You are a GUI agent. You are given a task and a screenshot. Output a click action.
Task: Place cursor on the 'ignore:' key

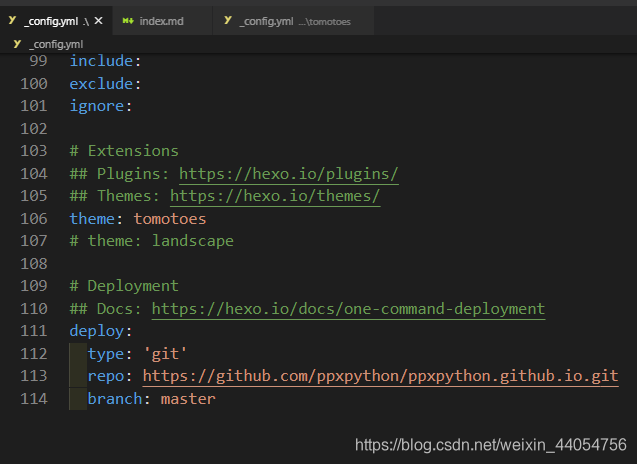coord(101,106)
